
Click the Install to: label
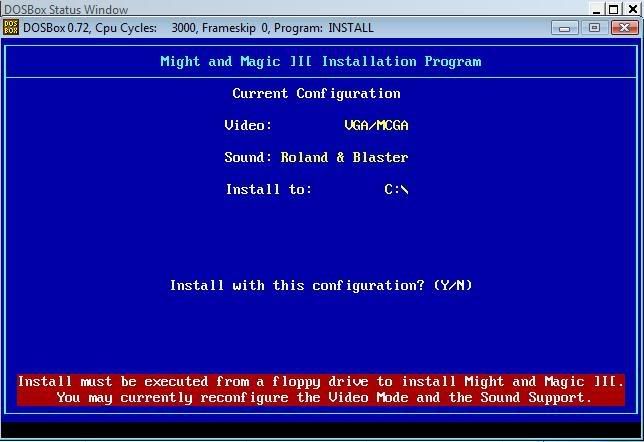(x=269, y=189)
